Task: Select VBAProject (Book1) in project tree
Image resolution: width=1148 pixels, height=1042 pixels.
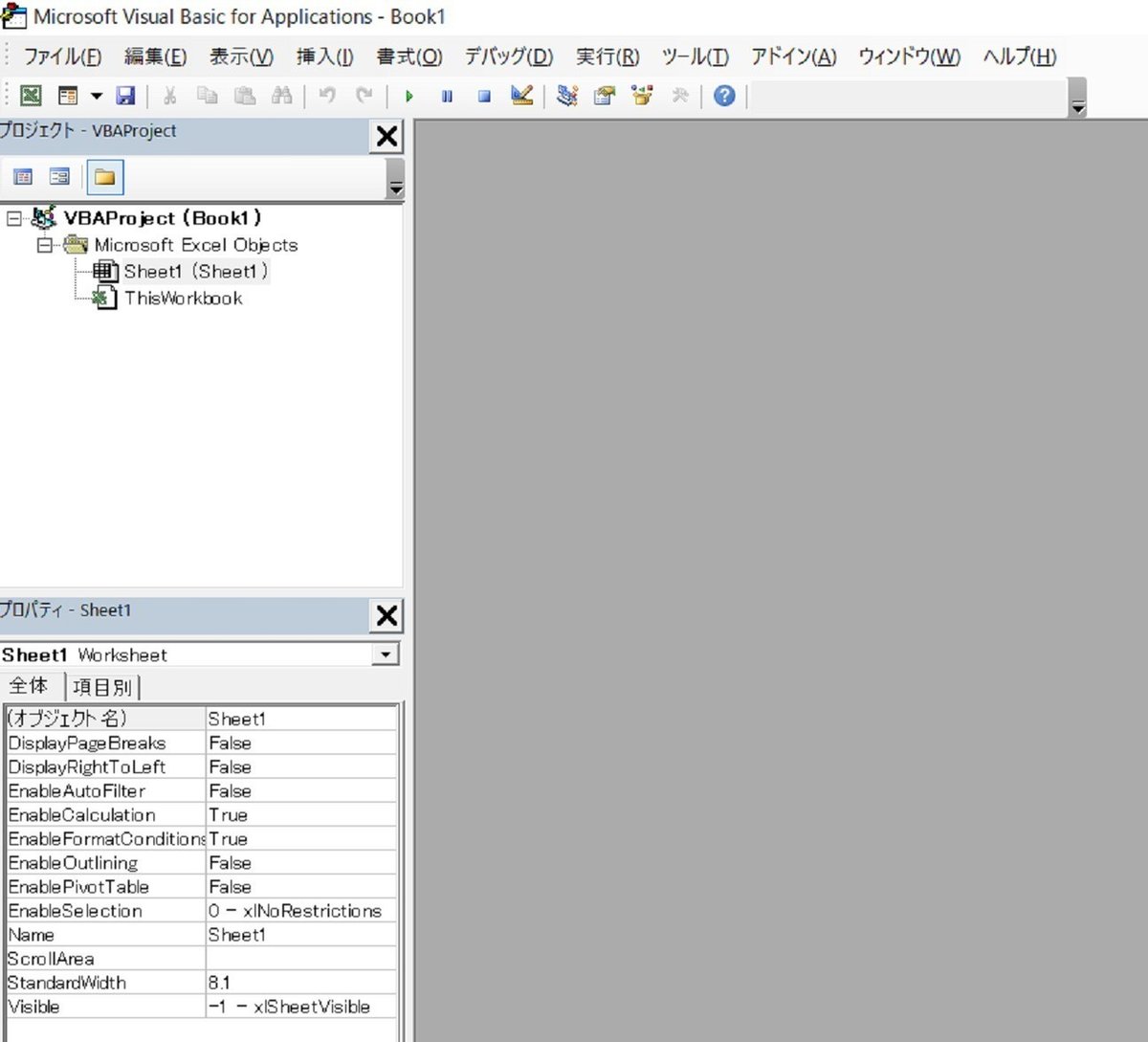Action: click(x=162, y=218)
